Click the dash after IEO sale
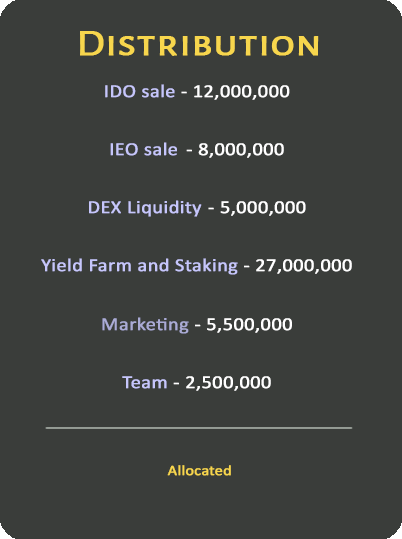Image resolution: width=402 pixels, height=539 pixels. pyautogui.click(x=189, y=151)
